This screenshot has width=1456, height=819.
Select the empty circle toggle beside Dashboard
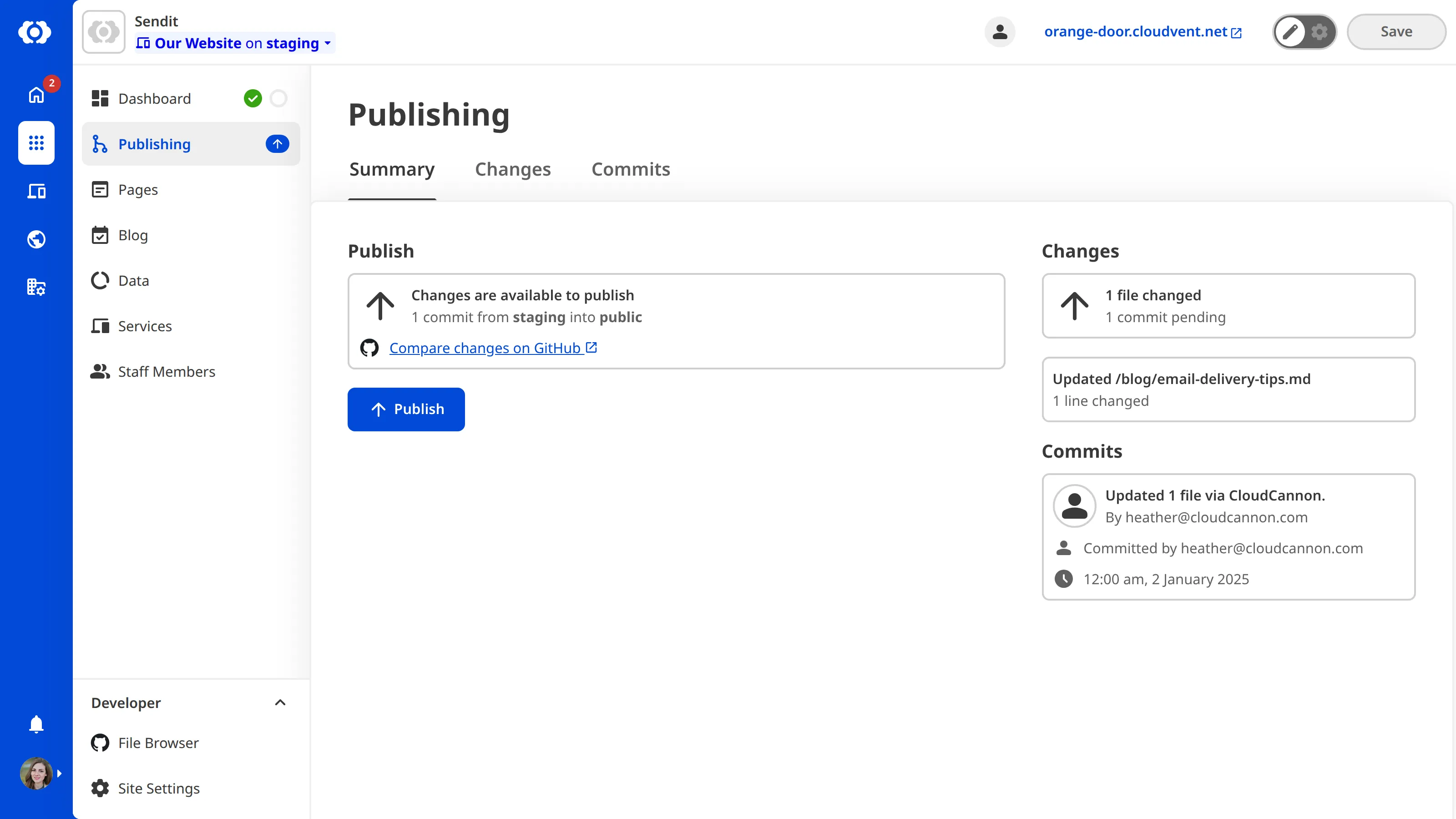[278, 98]
